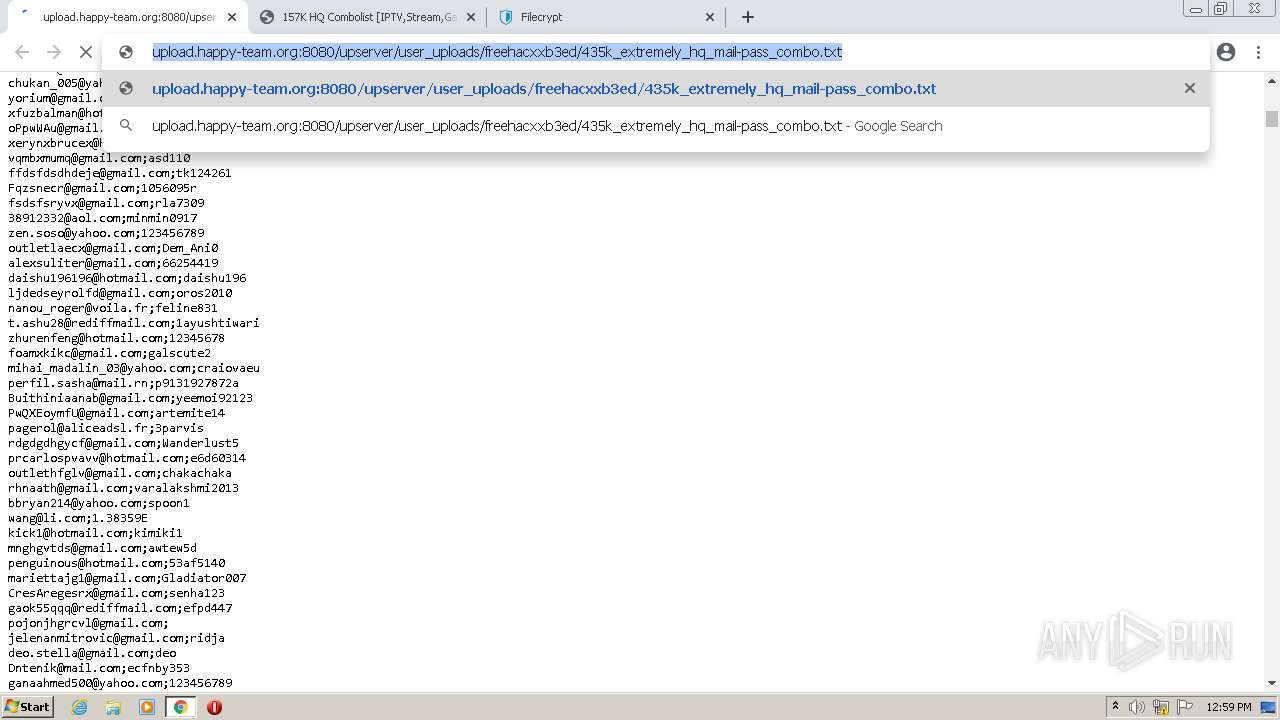
Task: Click line alexsuliter@gmail.com;66254419
Action: point(114,263)
